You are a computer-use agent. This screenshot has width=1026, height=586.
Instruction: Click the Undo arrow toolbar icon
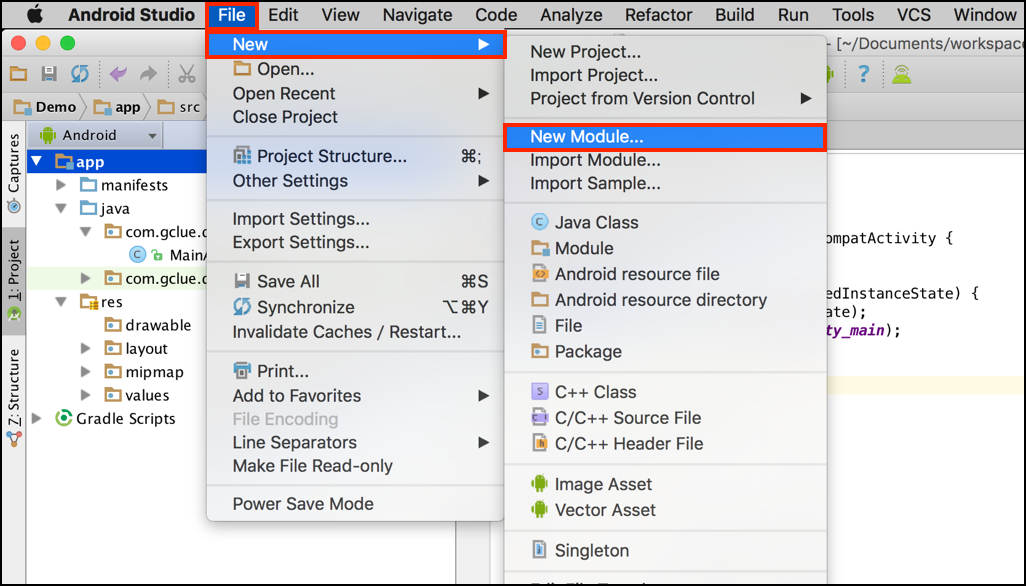click(x=119, y=74)
